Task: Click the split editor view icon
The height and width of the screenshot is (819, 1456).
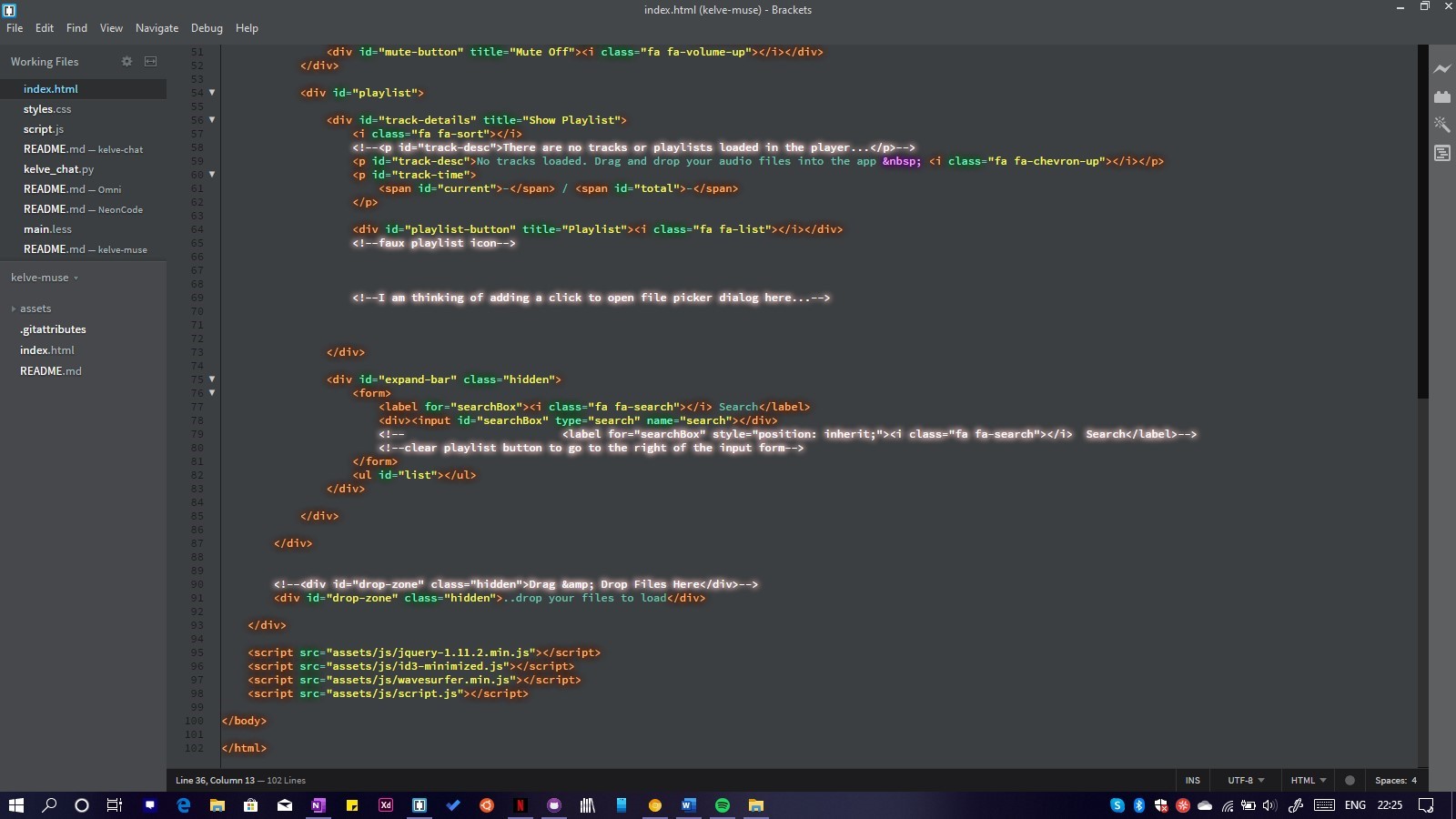Action: tap(151, 61)
